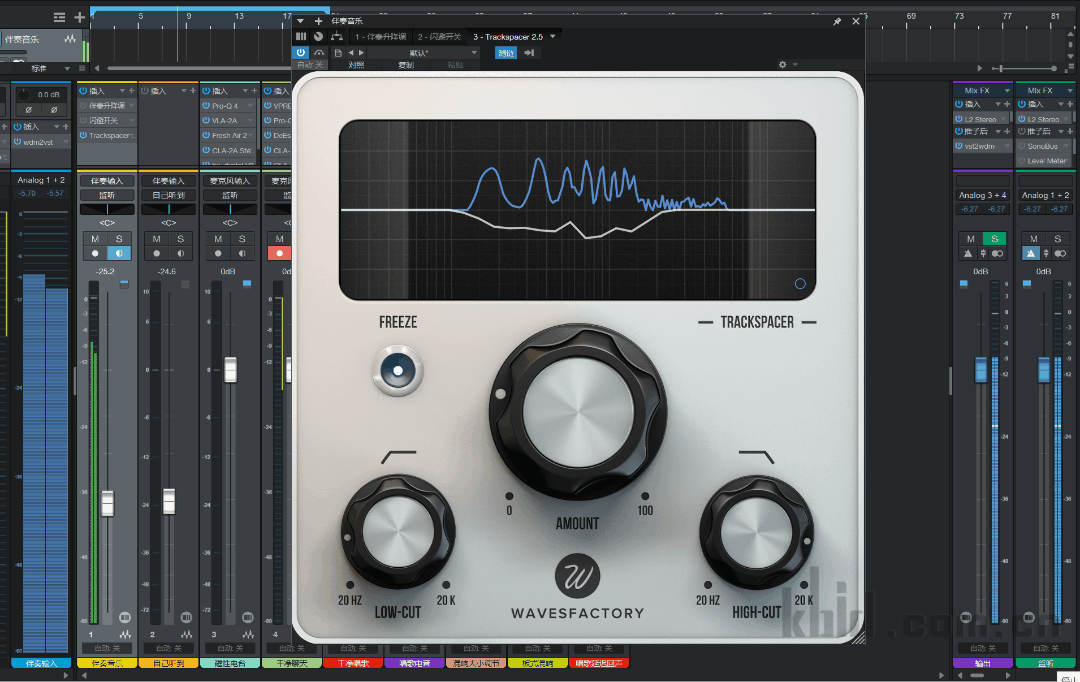Switch to the '1 - 伴奏升降调' plugin tab

(x=380, y=36)
